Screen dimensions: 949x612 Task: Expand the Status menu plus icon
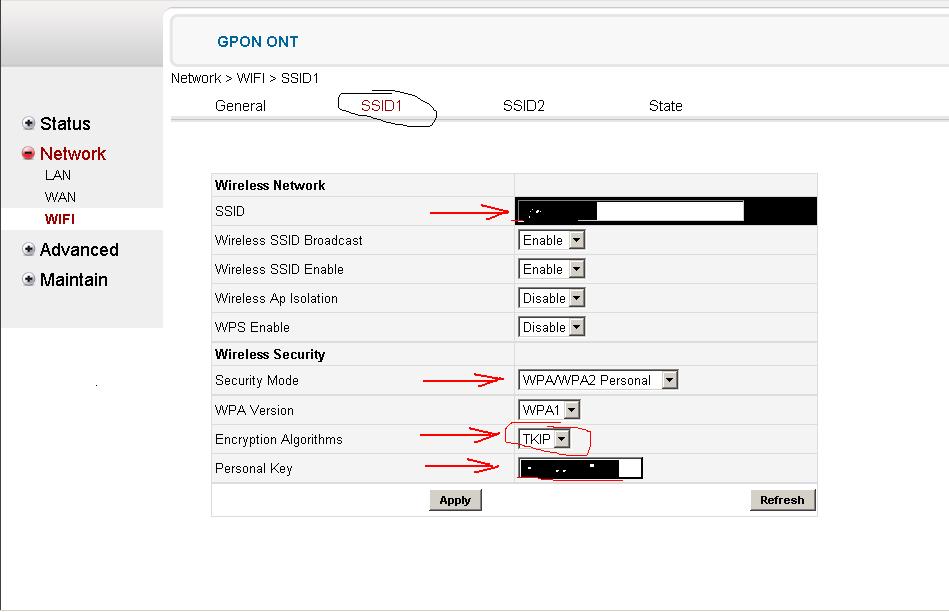coord(29,124)
